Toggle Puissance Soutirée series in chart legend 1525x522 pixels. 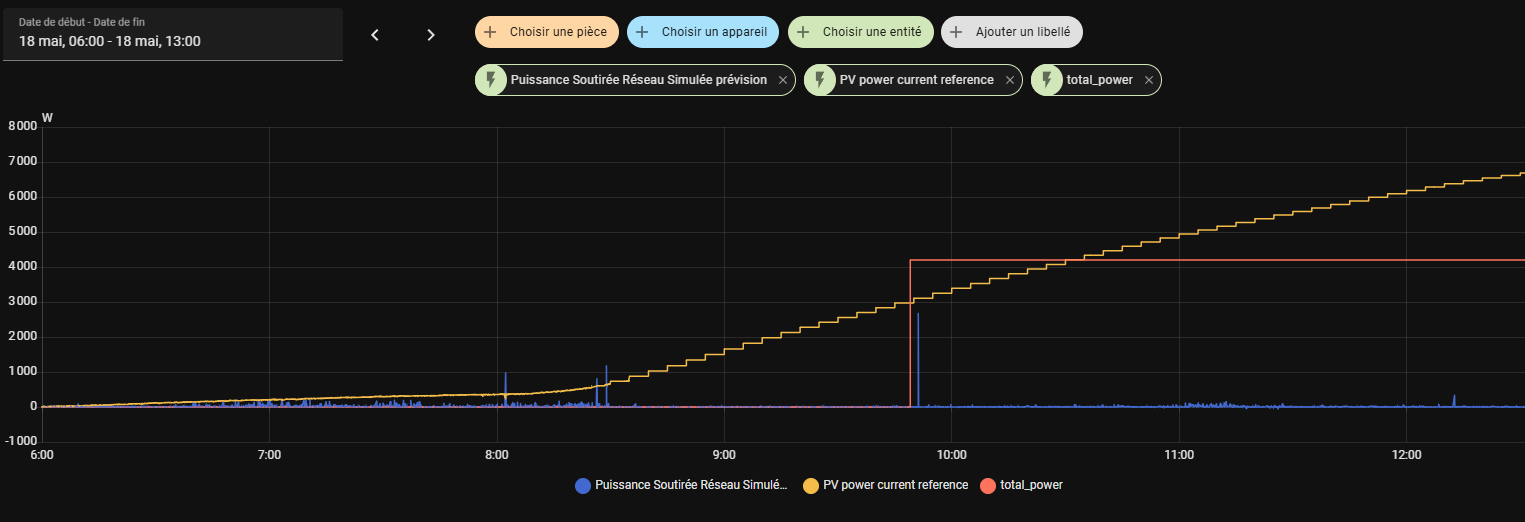pyautogui.click(x=690, y=485)
